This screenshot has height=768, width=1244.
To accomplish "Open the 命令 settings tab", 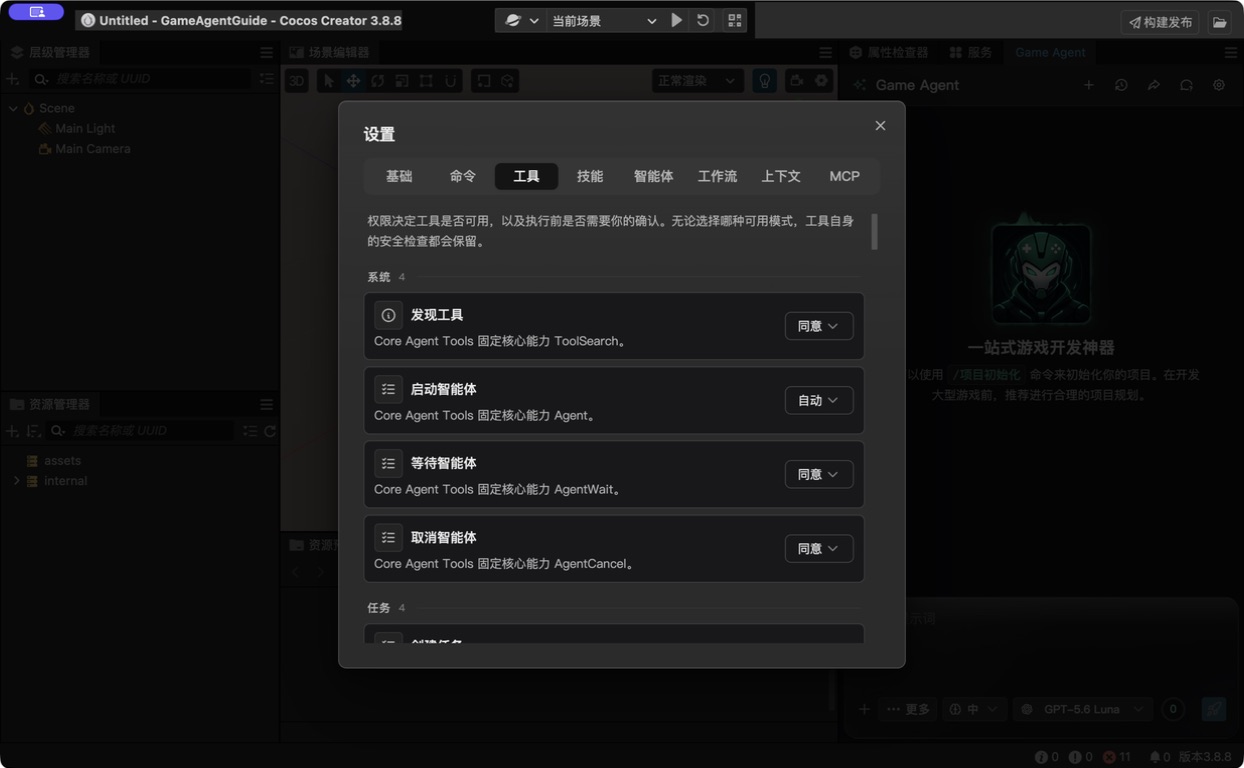I will pos(463,176).
